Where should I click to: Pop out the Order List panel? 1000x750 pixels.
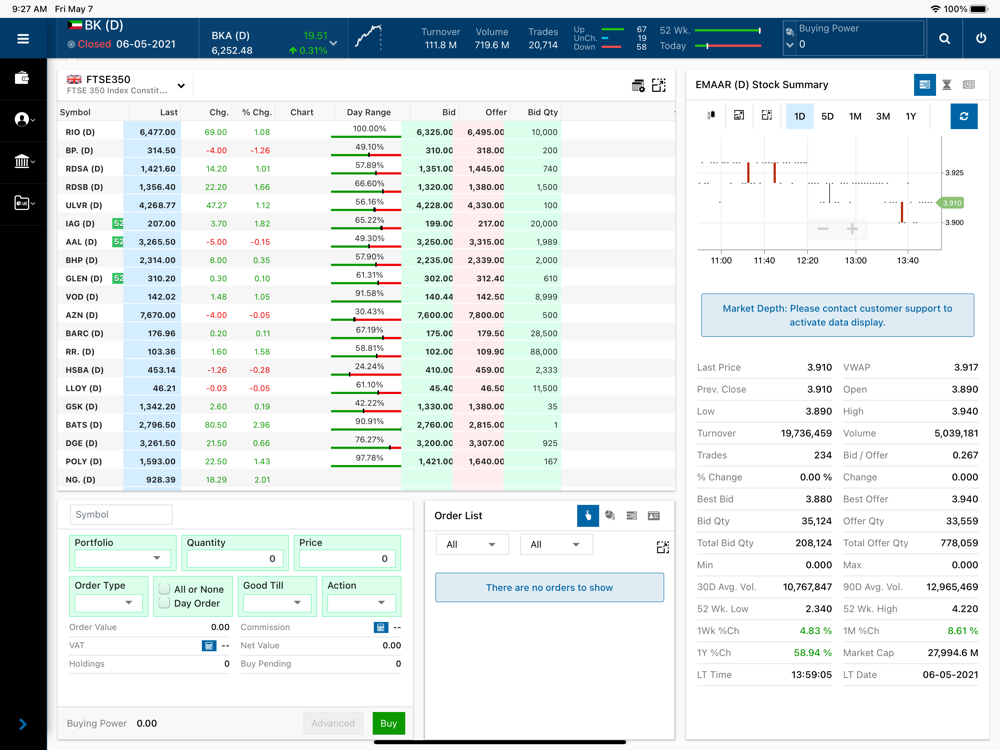pos(663,547)
